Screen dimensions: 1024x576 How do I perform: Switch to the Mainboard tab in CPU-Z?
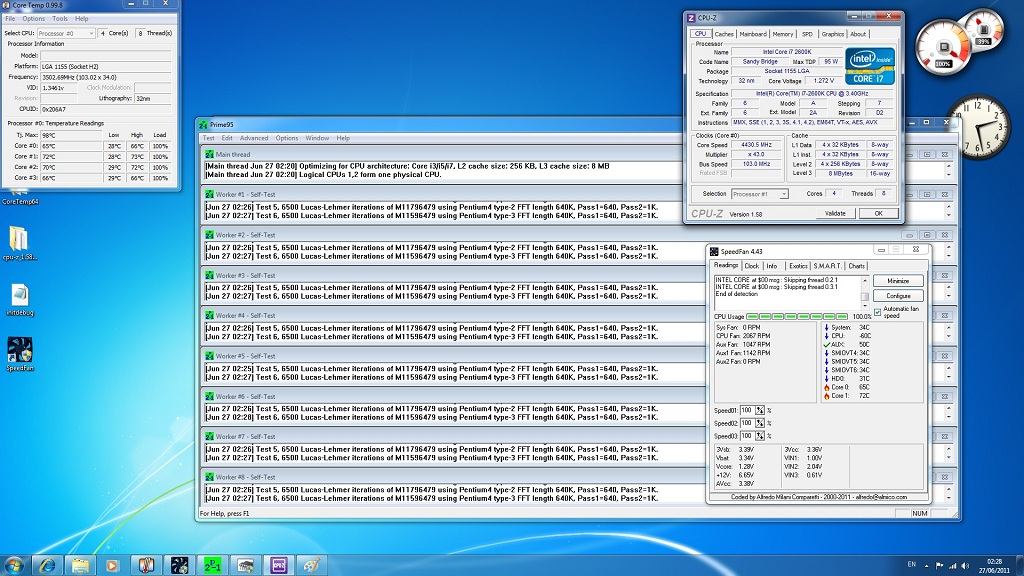coord(753,34)
